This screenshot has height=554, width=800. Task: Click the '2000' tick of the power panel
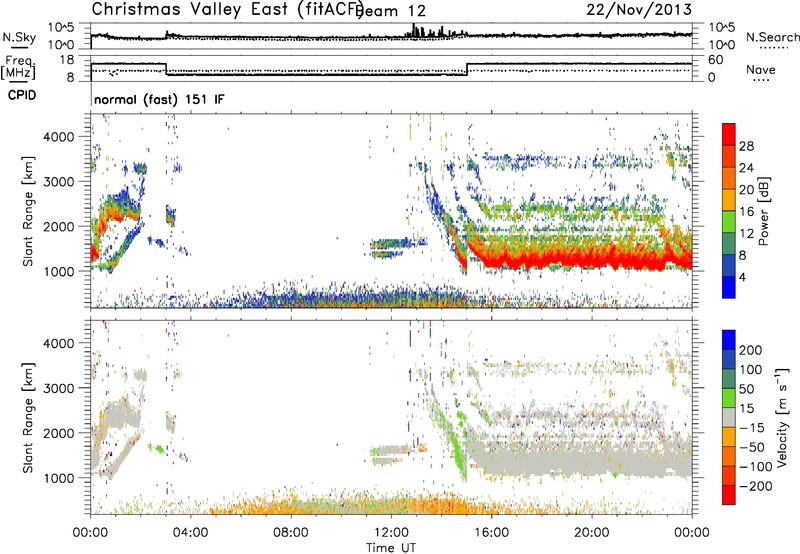[58, 226]
